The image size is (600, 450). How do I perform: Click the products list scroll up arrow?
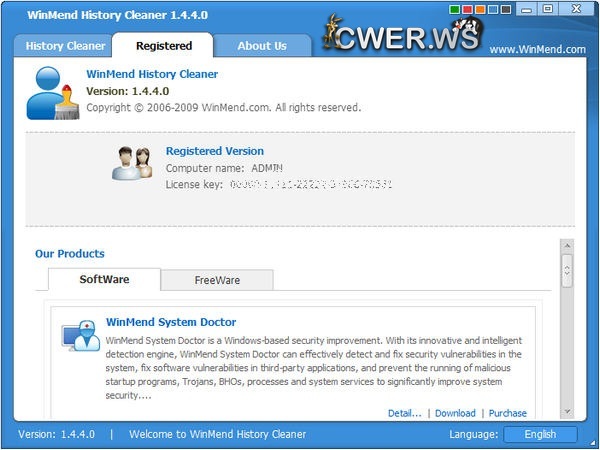pos(567,246)
